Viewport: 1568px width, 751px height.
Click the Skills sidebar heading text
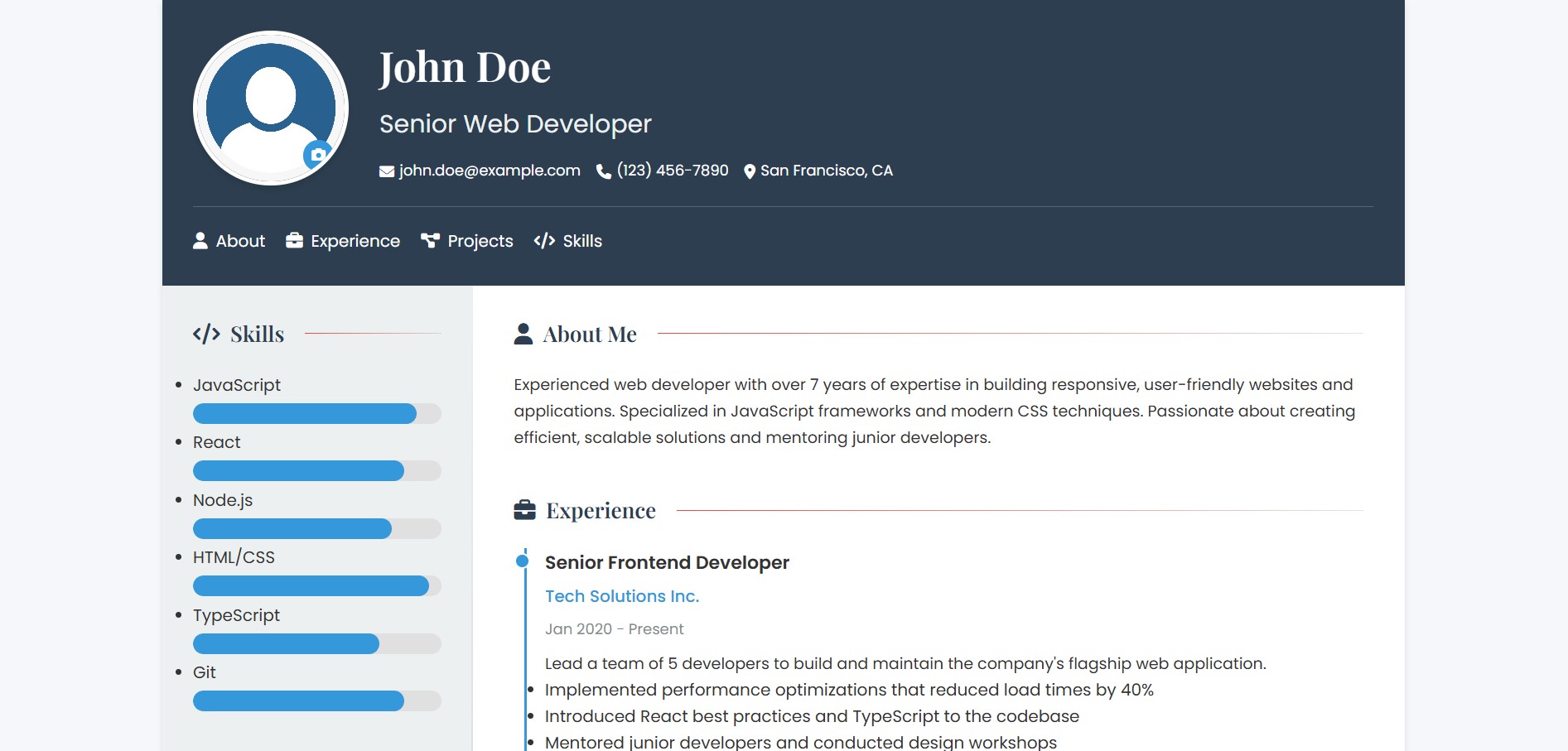pyautogui.click(x=257, y=335)
